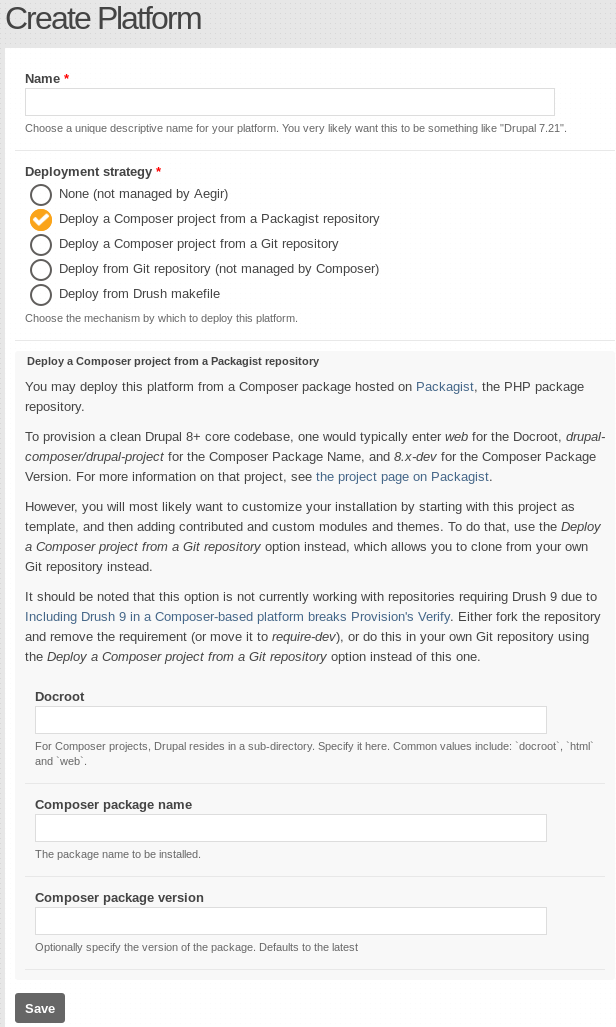Screen dimensions: 616x1027
Task: Click the Composer package name field
Action: (x=290, y=828)
